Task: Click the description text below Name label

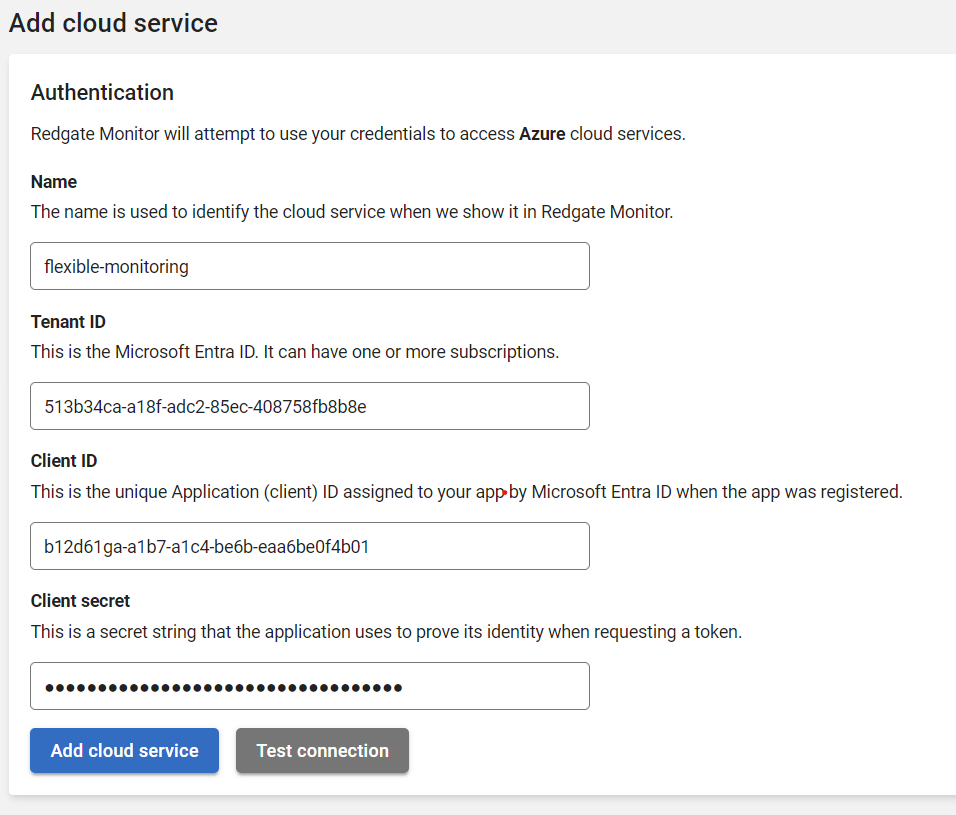Action: point(352,212)
